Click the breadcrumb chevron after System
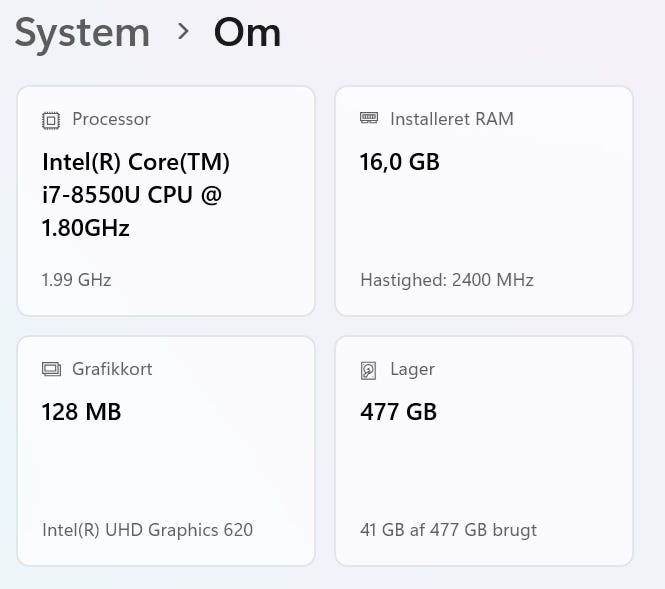This screenshot has width=665, height=589. click(x=182, y=32)
